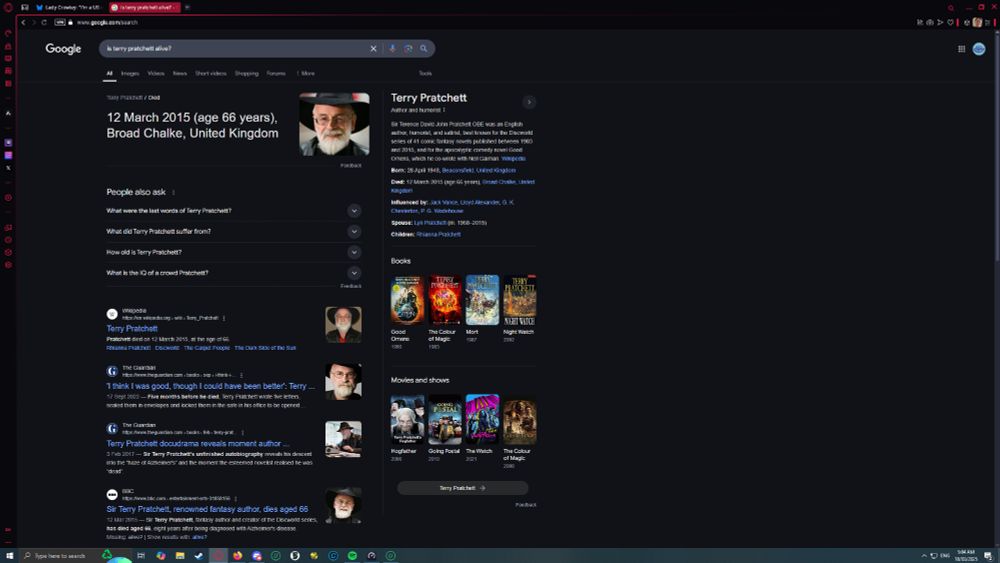Open the Night Watch book cover
The image size is (1000, 563).
[520, 300]
